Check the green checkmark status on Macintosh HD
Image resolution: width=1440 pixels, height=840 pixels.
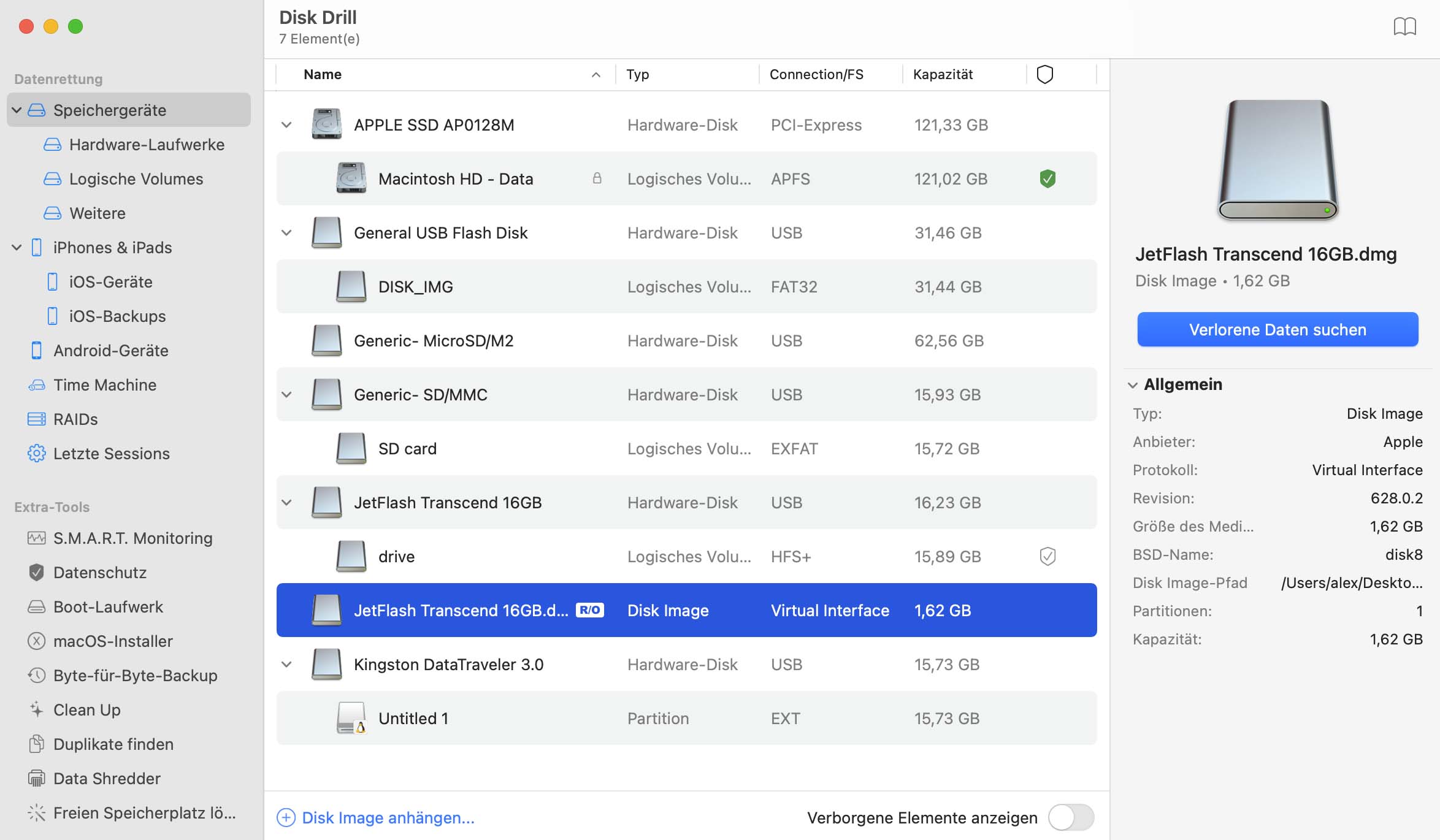pos(1048,179)
